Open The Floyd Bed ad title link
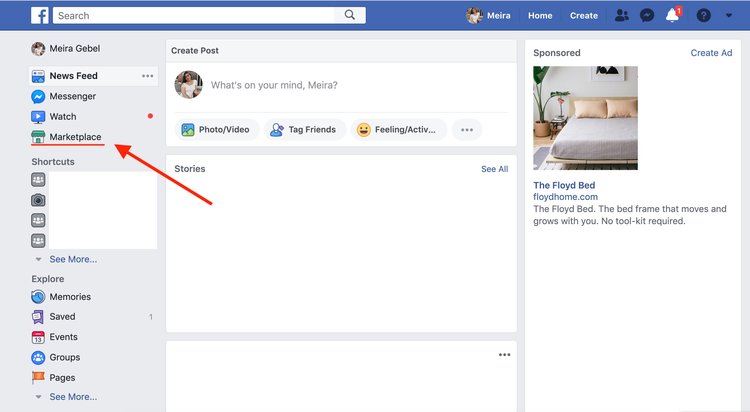The image size is (750, 412). click(x=564, y=185)
